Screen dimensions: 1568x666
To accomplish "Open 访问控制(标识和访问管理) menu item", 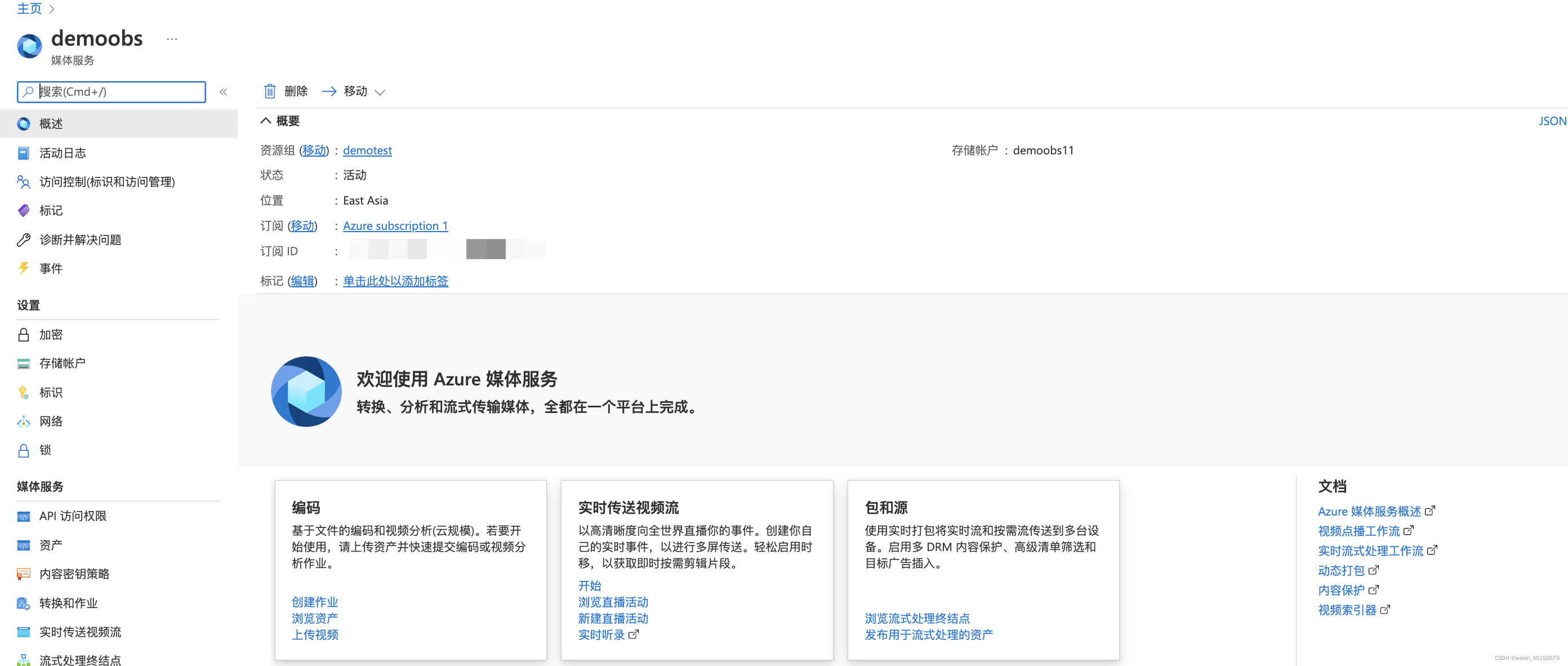I will click(x=119, y=182).
